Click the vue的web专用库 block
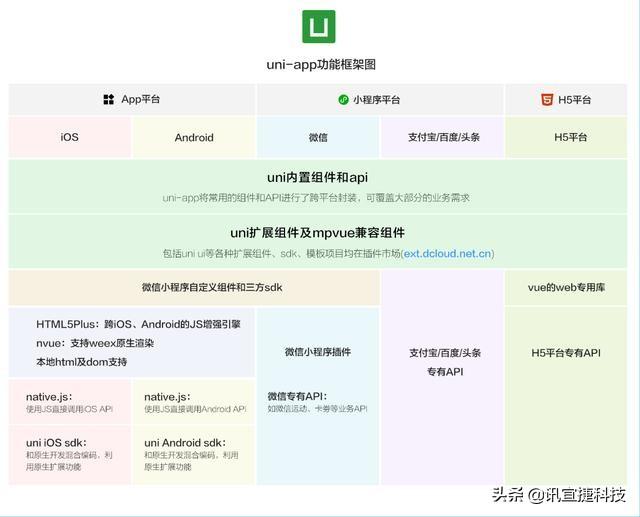Viewport: 640px width, 517px height. point(566,287)
